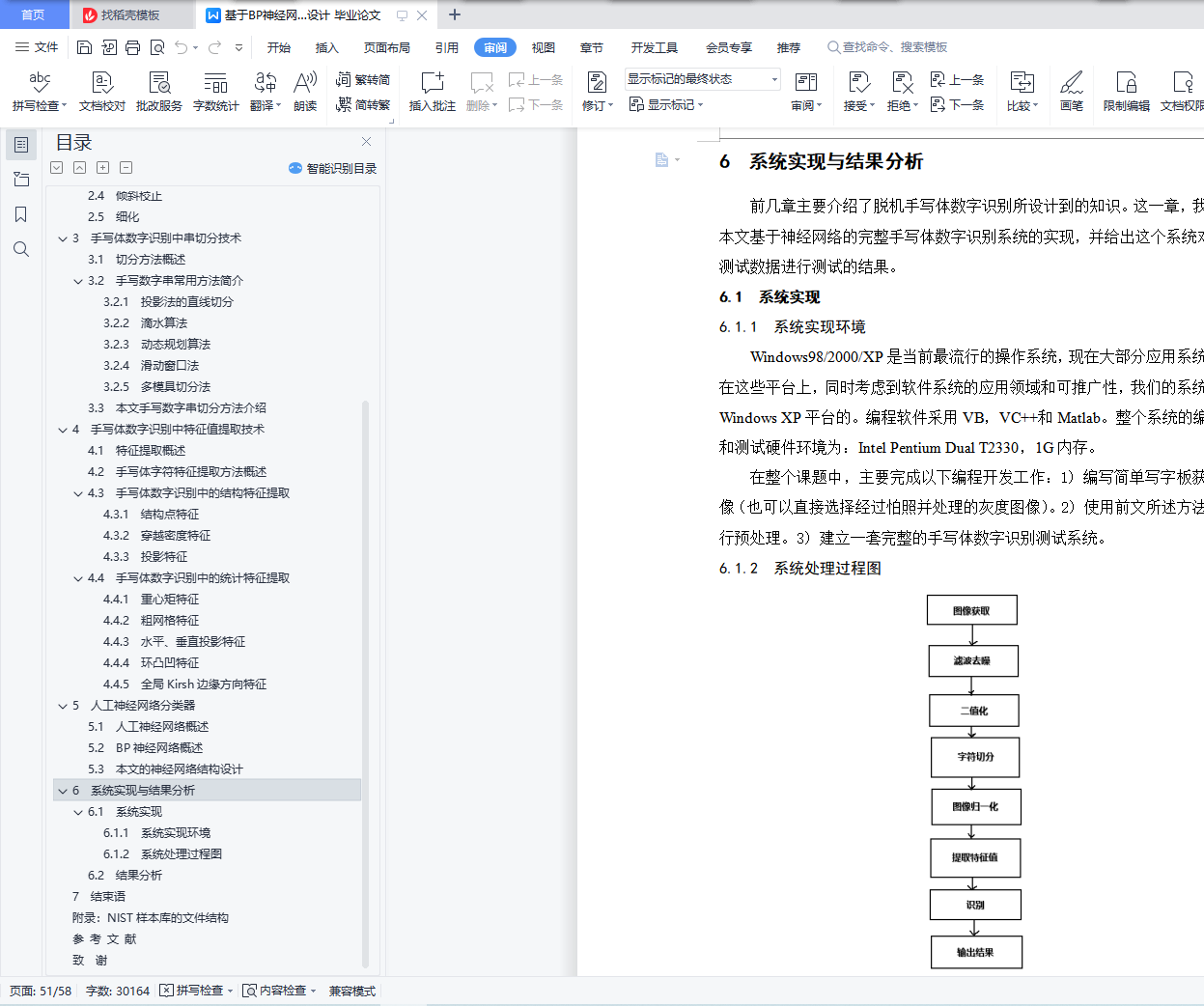Image resolution: width=1204 pixels, height=1006 pixels.
Task: Open the 显示标记 dropdown
Action: click(x=666, y=104)
